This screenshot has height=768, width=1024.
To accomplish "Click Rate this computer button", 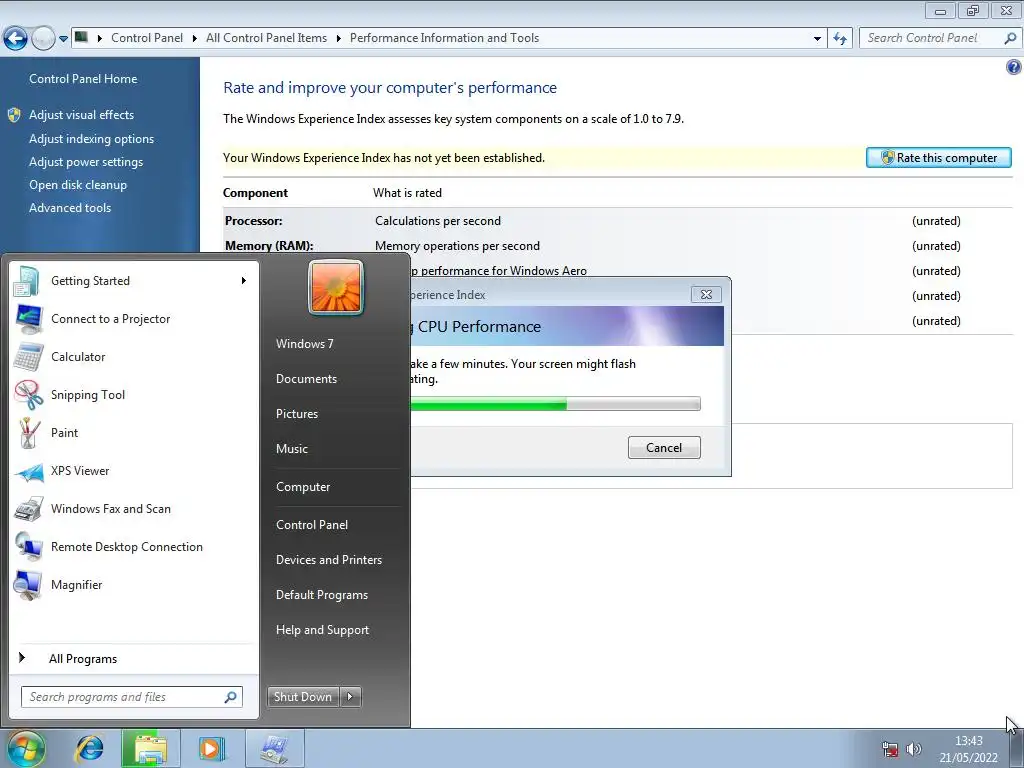I will click(938, 158).
